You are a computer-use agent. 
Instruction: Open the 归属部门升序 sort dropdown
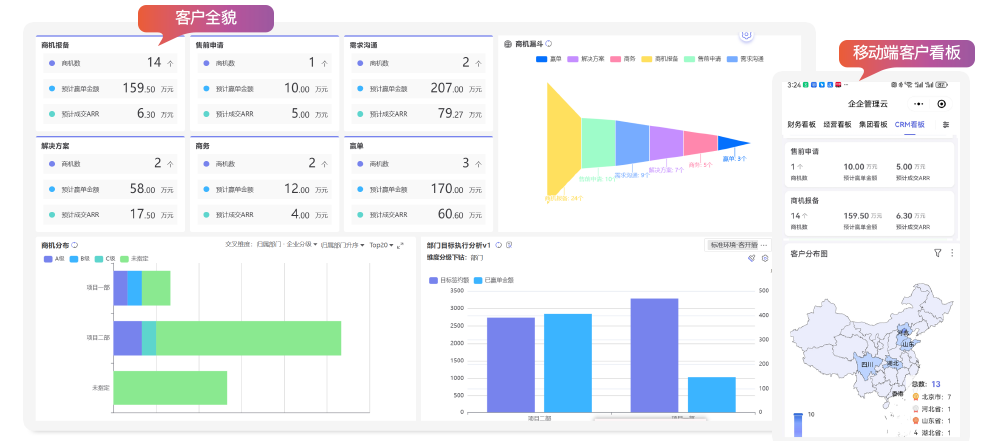click(x=342, y=245)
